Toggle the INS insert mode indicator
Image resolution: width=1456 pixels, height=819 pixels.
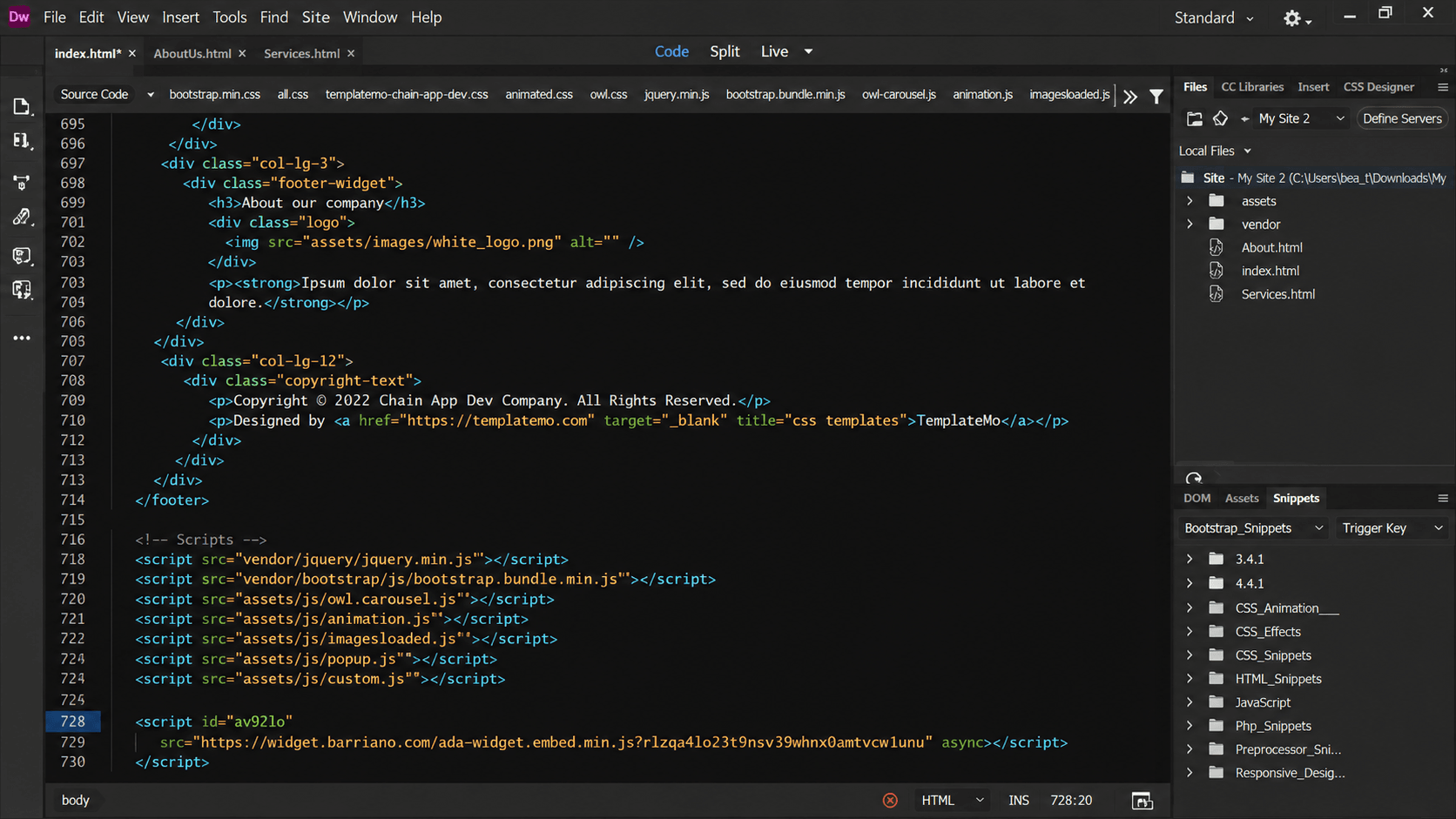coord(1019,801)
